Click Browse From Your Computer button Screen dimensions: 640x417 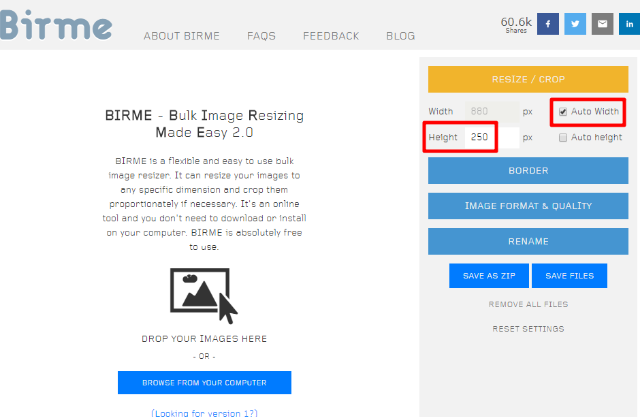(204, 383)
